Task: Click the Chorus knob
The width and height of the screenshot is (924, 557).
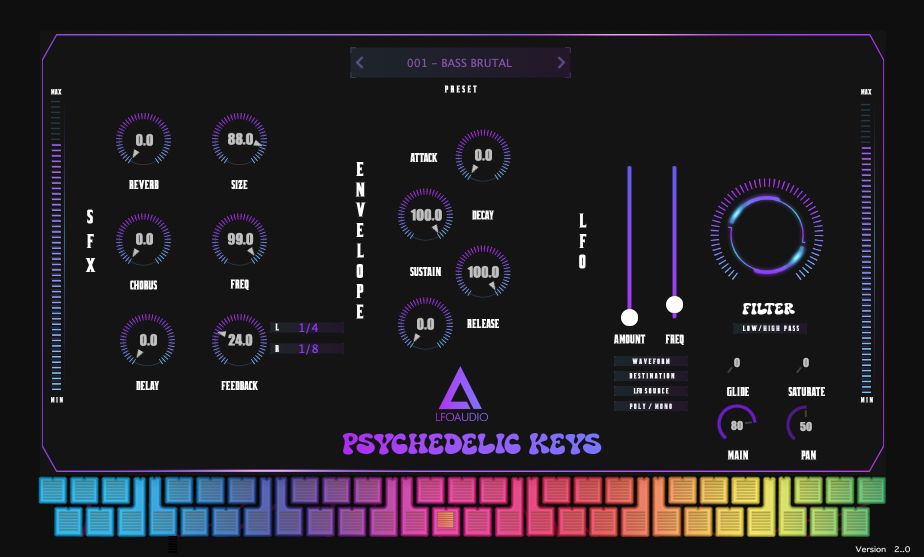Action: click(143, 240)
